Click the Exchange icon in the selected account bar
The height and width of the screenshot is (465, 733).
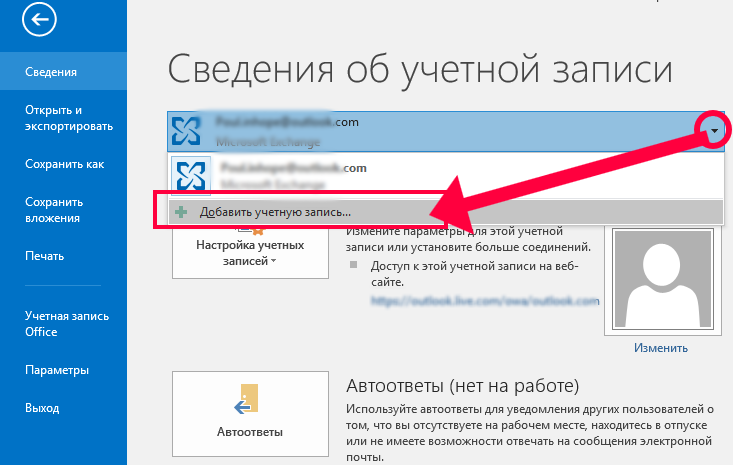188,130
